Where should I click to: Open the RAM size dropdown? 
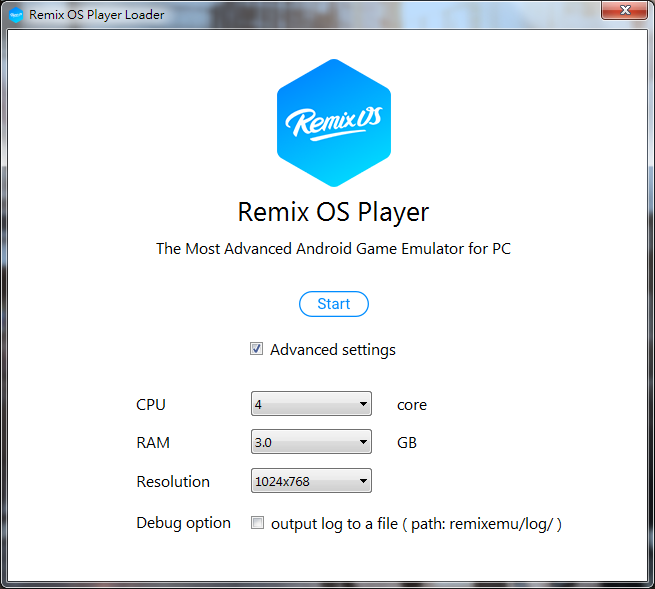pos(311,442)
